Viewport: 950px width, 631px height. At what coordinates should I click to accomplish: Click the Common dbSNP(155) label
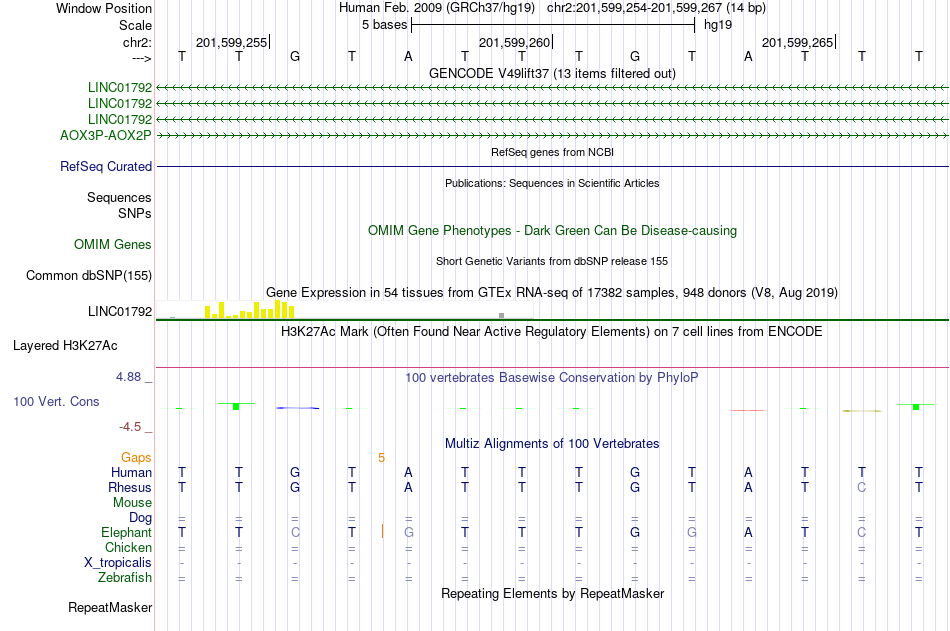(x=88, y=275)
